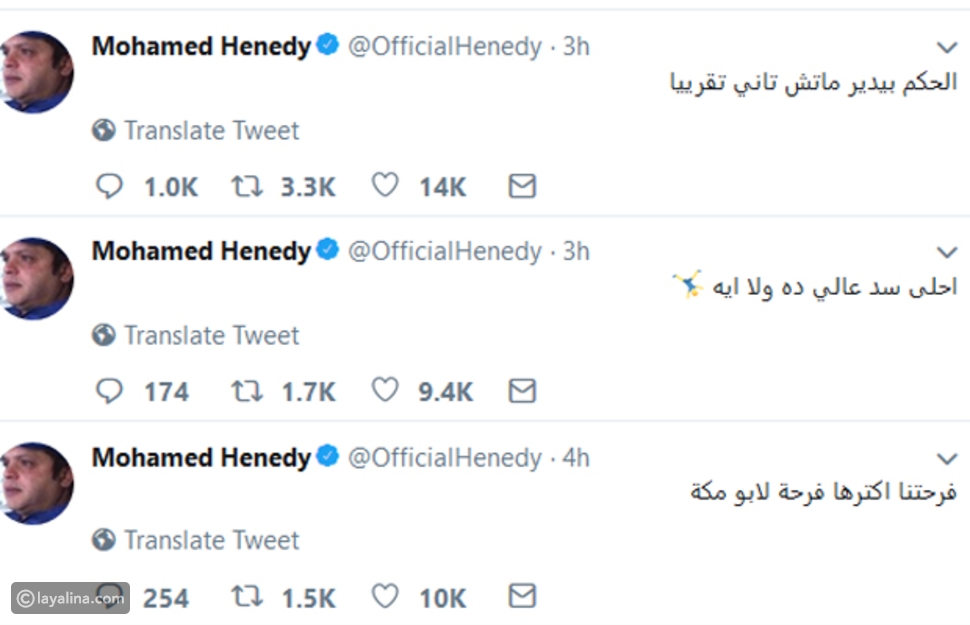Click the profile picture on the second tweet
The height and width of the screenshot is (625, 970).
tap(37, 278)
